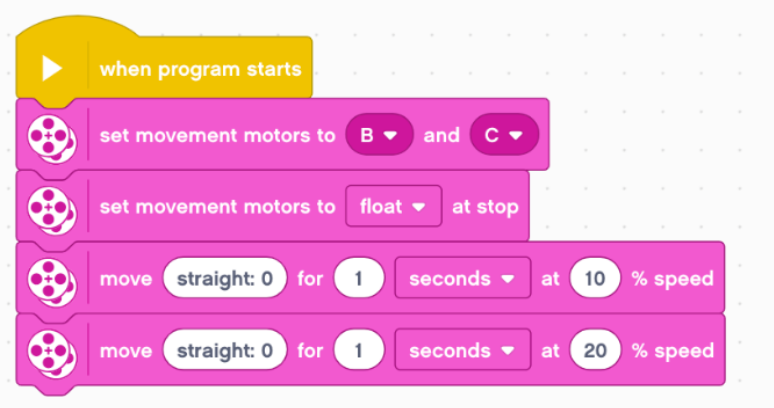774x408 pixels.
Task: Click motor icon on 20% speed move block
Action: (x=52, y=353)
